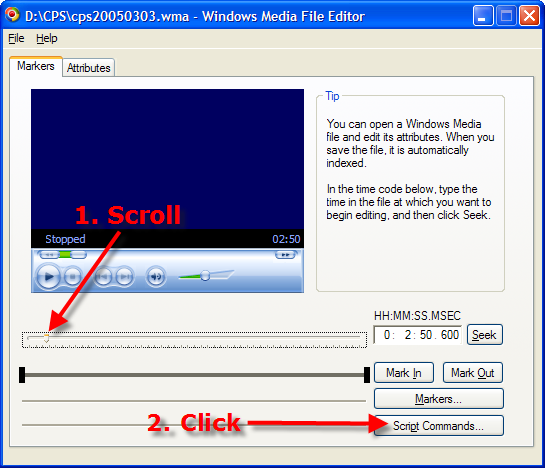Image resolution: width=545 pixels, height=468 pixels.
Task: Click the fast forward button on seek bar
Action: click(x=285, y=255)
